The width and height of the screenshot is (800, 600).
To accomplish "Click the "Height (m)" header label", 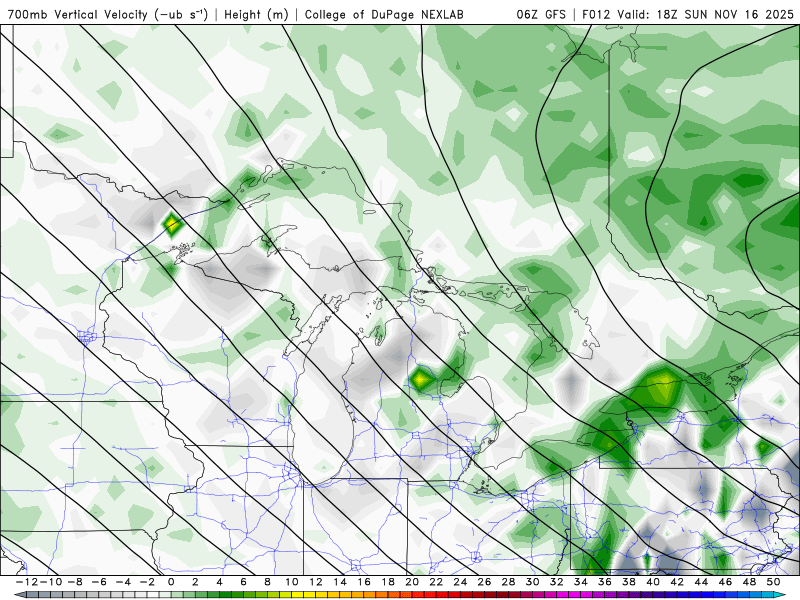I will click(x=257, y=14).
